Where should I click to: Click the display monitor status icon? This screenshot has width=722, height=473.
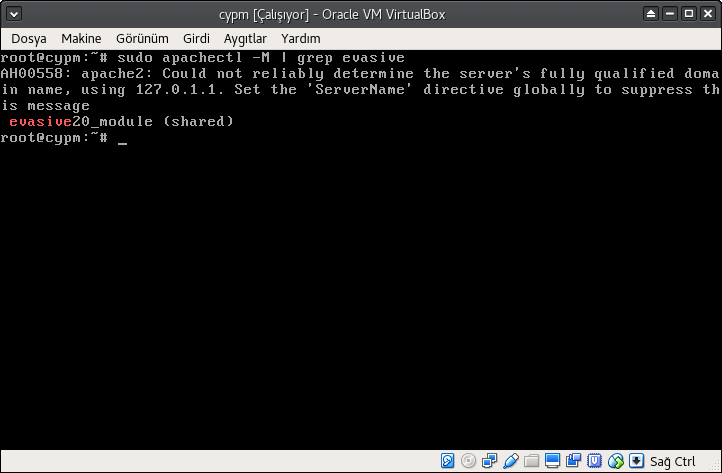tap(552, 461)
